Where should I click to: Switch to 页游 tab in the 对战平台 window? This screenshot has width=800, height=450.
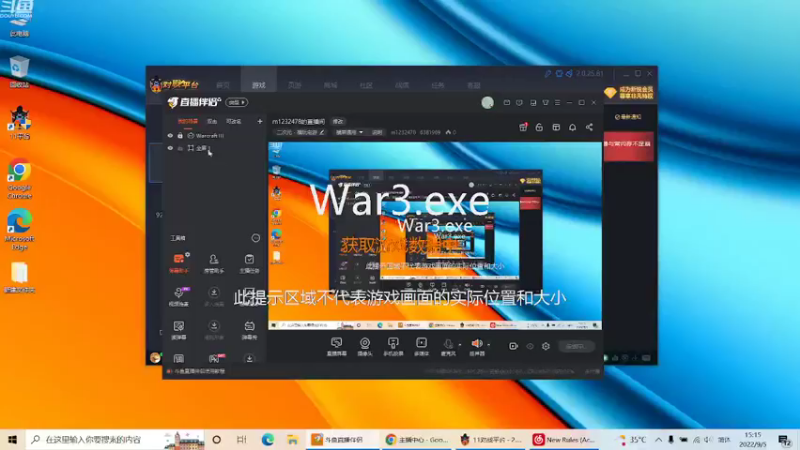coord(294,85)
